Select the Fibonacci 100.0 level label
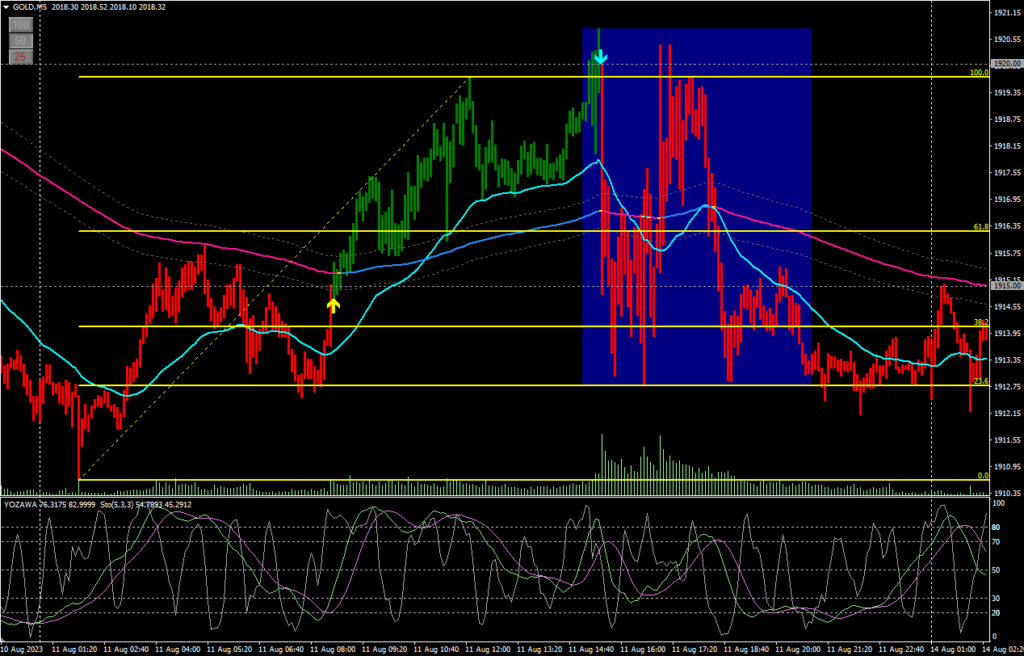Screen dimensions: 1024x656 pos(979,72)
